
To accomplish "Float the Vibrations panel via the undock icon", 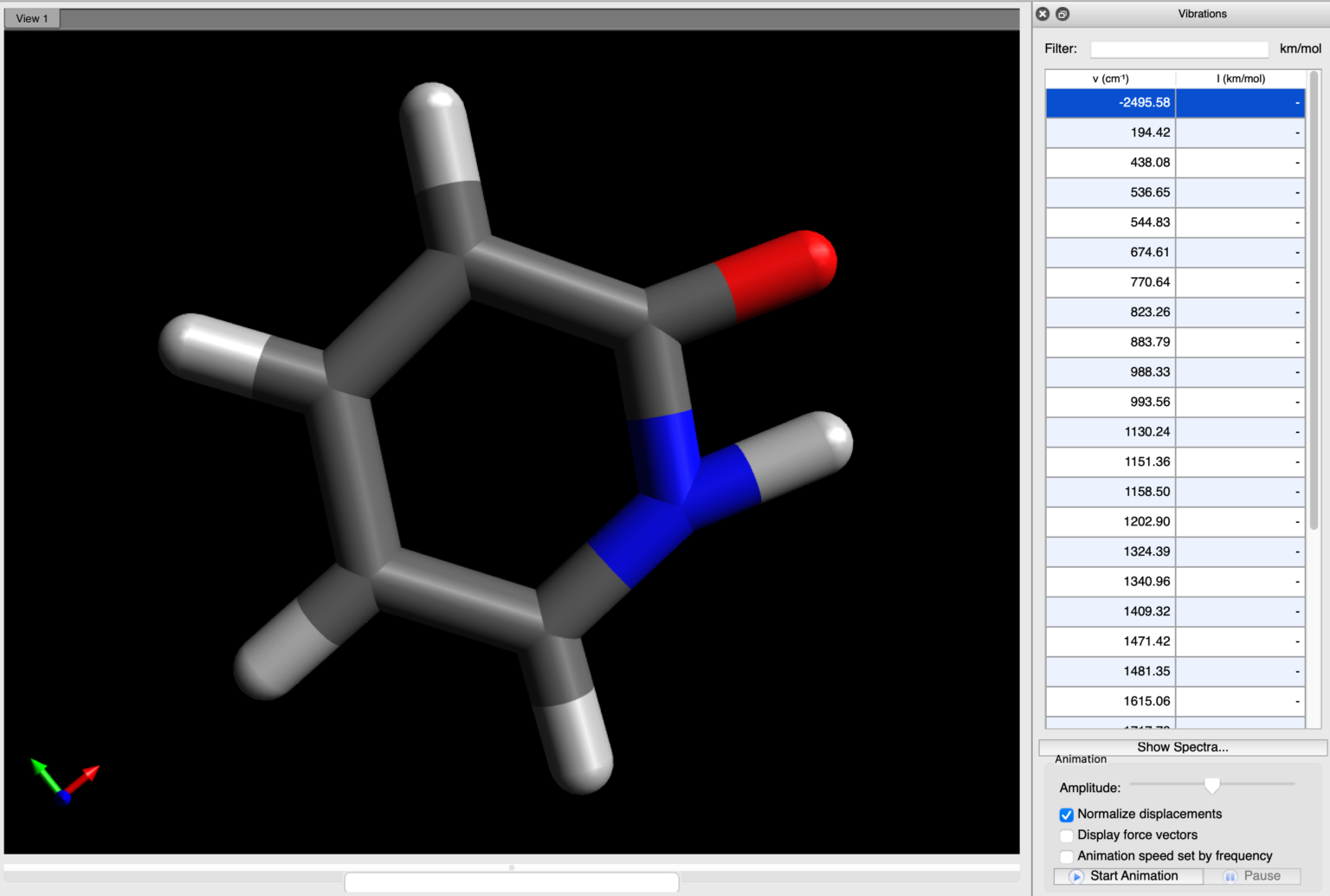I will pyautogui.click(x=1062, y=14).
